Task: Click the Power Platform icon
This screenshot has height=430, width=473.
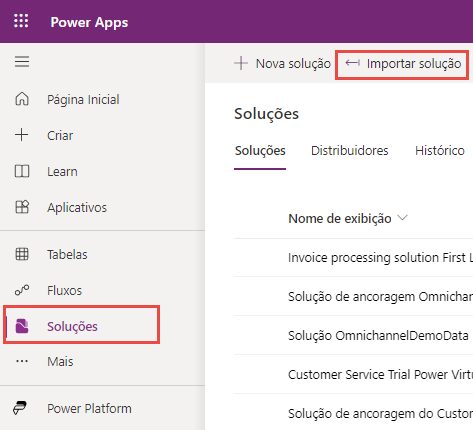Action: (20, 408)
